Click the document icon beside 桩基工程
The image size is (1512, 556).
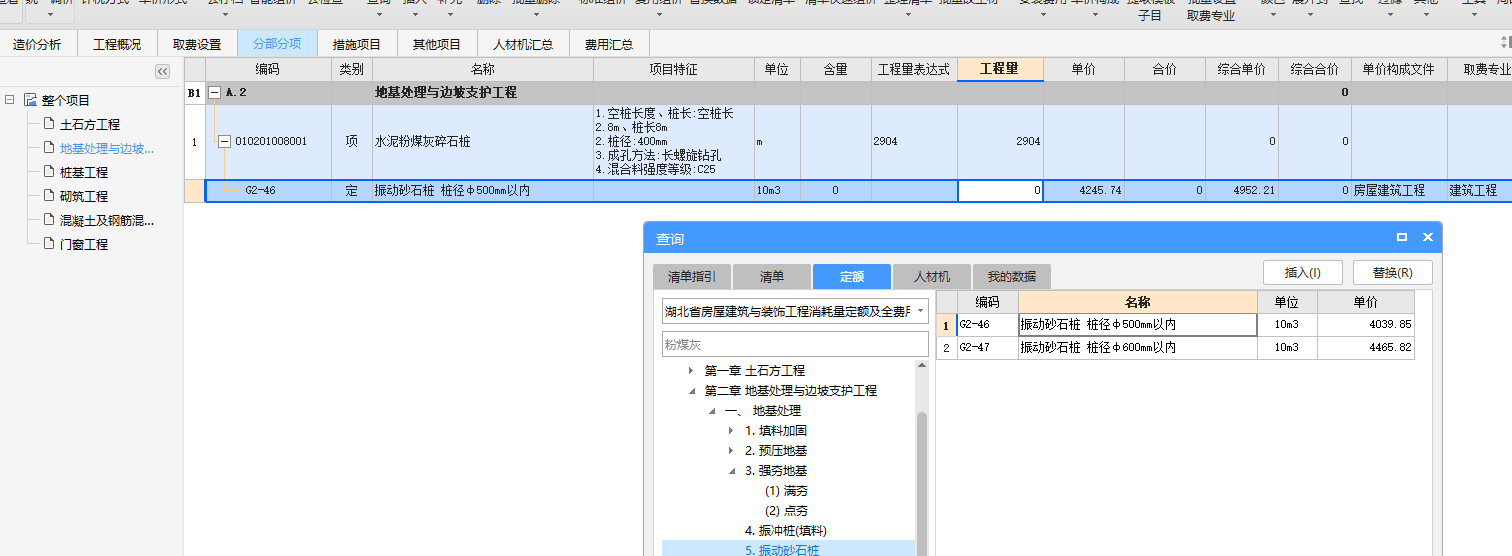click(49, 172)
